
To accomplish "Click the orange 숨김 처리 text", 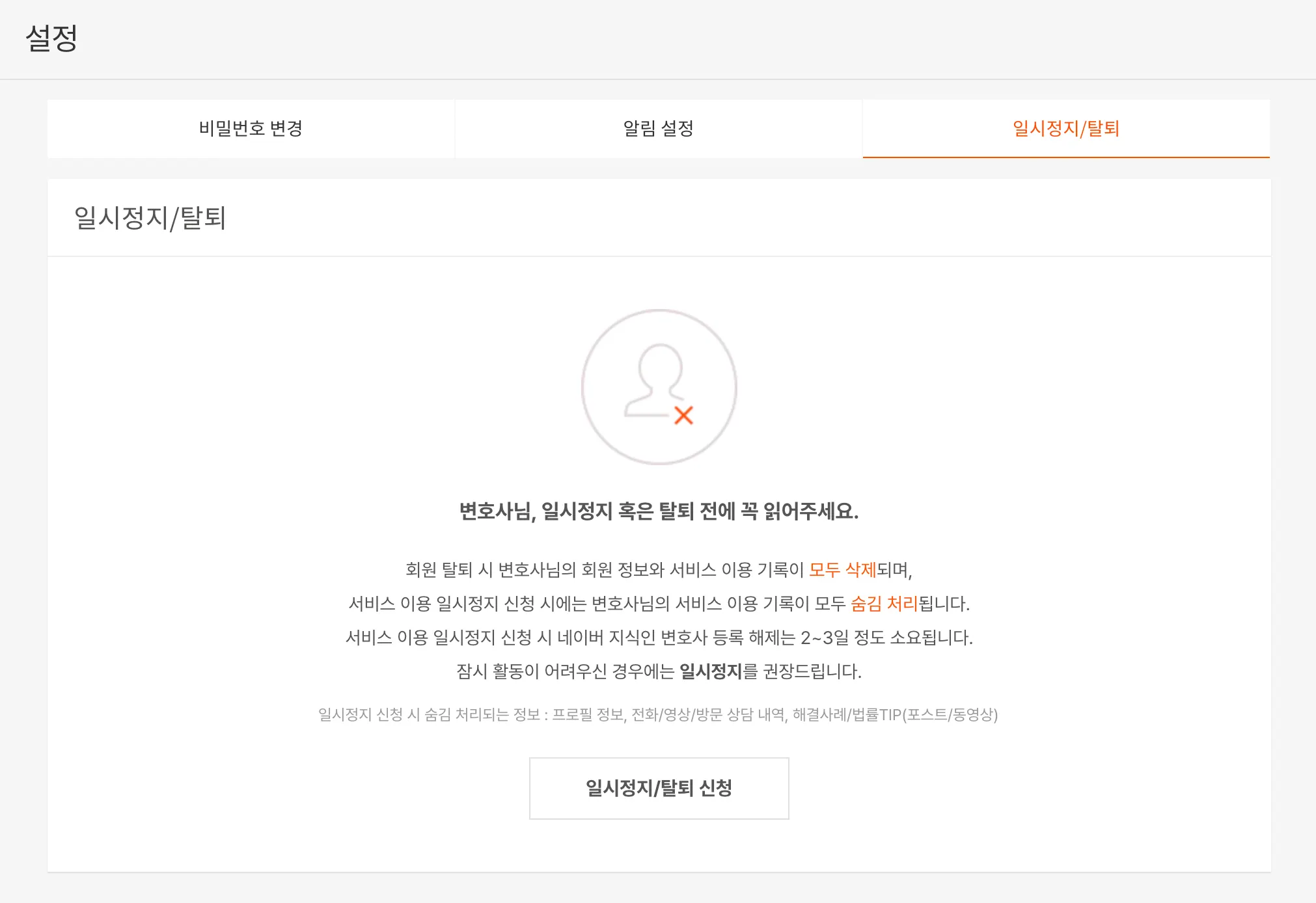I will [x=883, y=604].
